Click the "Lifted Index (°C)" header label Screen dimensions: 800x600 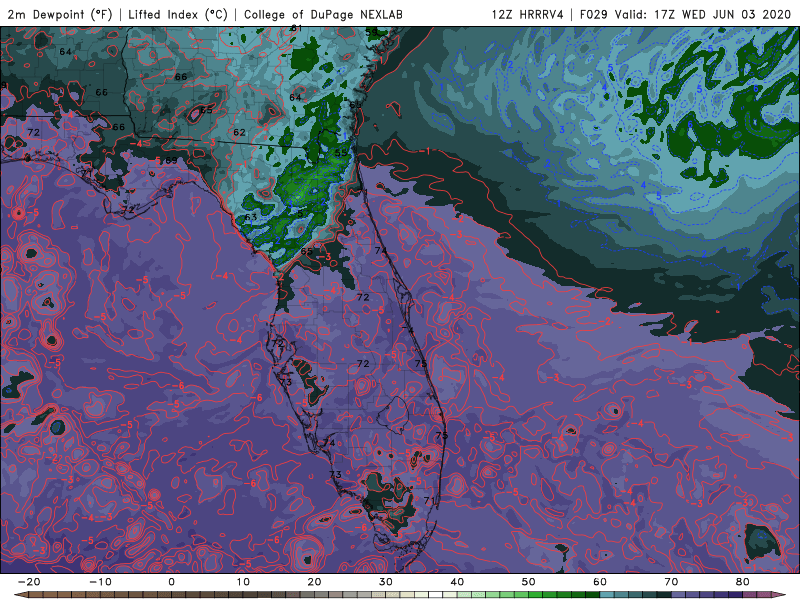pyautogui.click(x=178, y=14)
